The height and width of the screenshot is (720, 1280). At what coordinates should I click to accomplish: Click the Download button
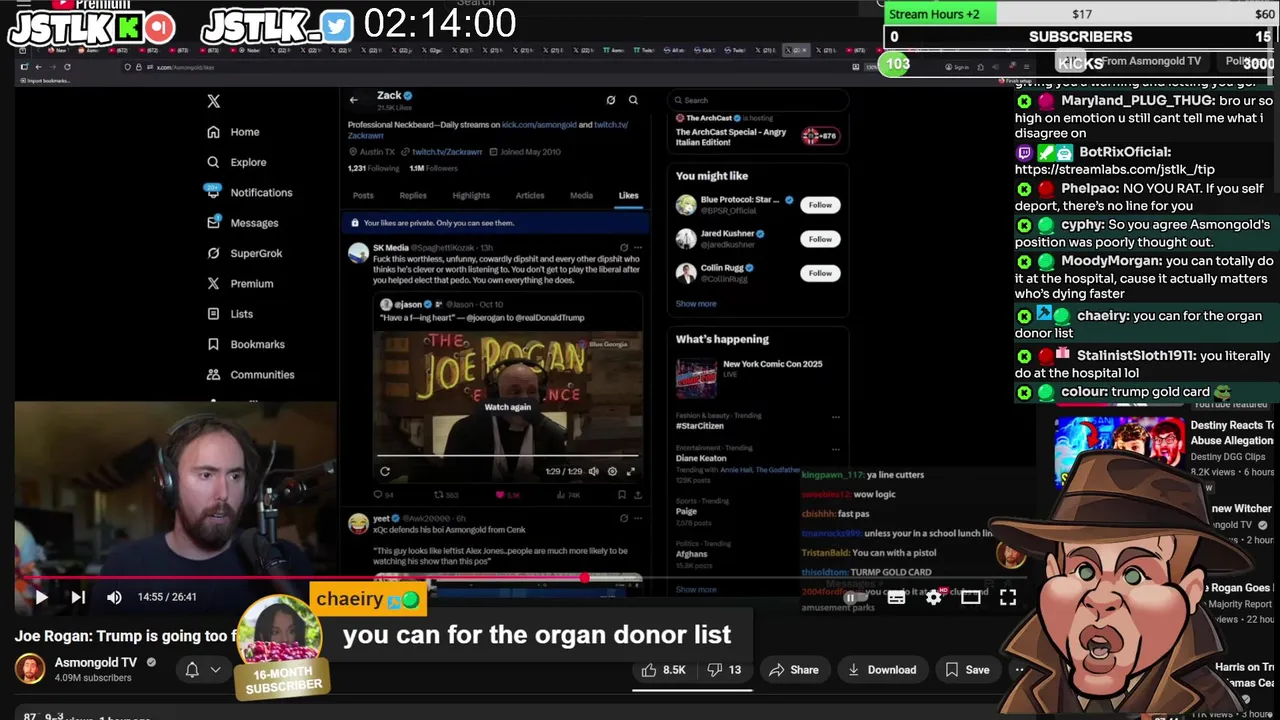coord(882,670)
